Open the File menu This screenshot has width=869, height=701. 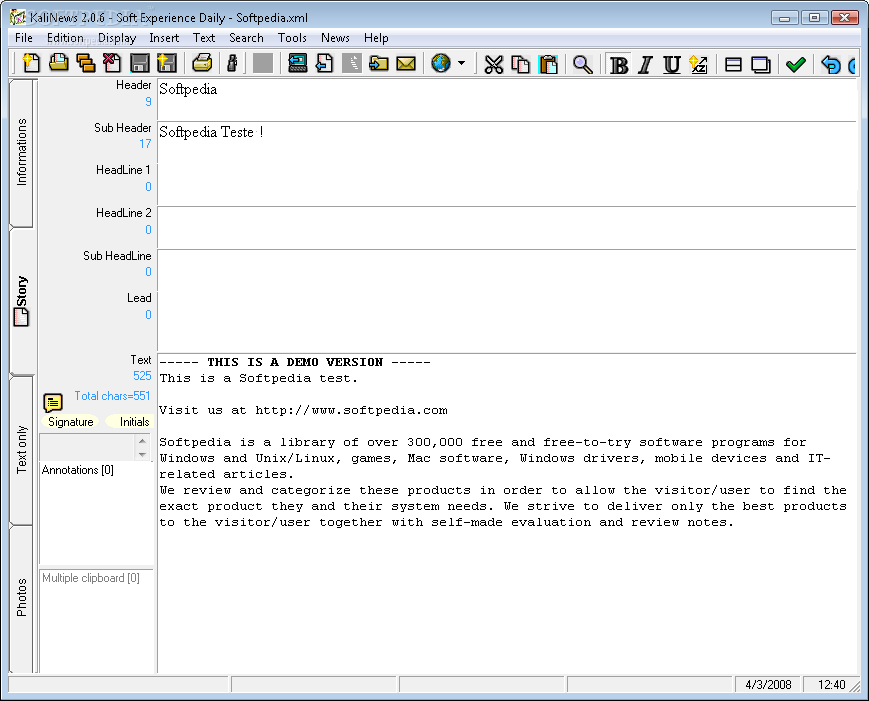24,38
